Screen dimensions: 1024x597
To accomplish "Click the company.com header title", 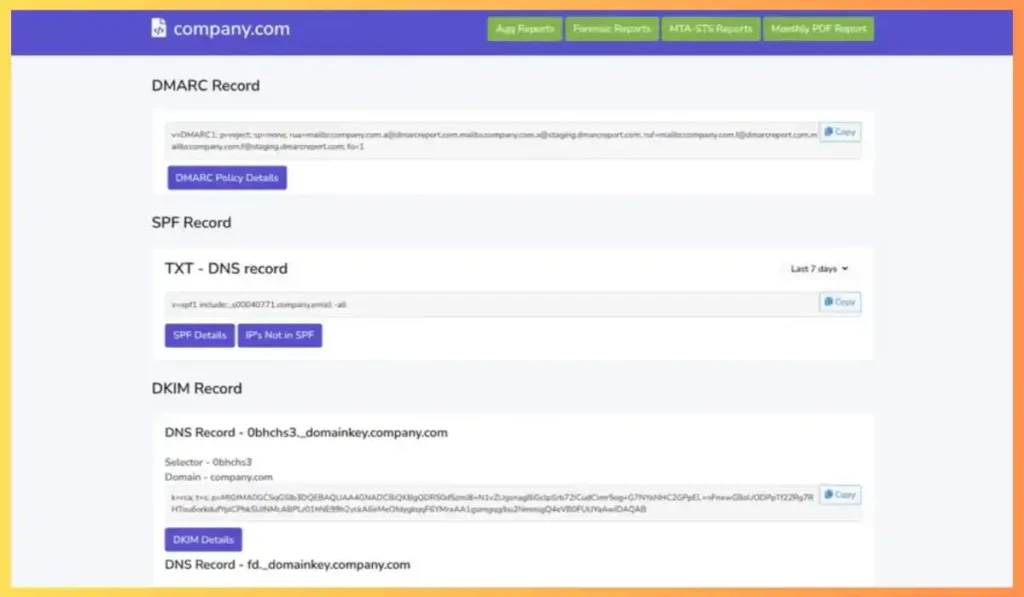I will 231,29.
